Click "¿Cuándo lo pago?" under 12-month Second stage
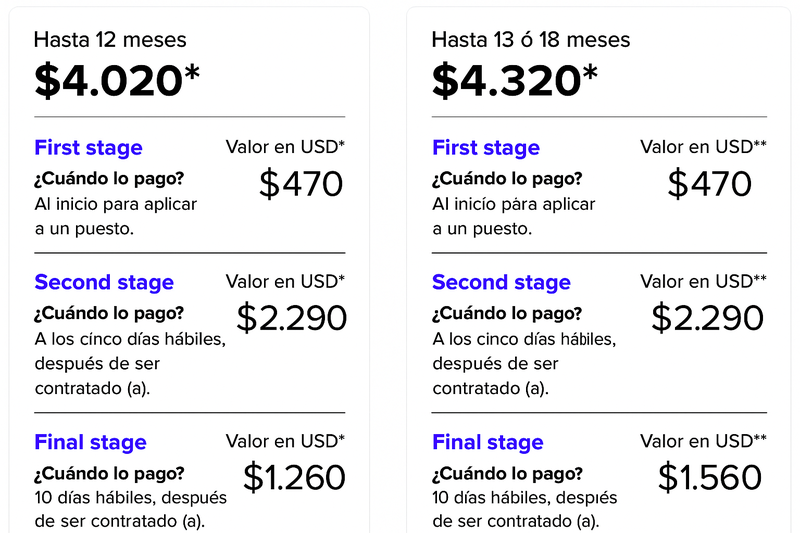Screen dimensions: 800x533 pos(109,312)
